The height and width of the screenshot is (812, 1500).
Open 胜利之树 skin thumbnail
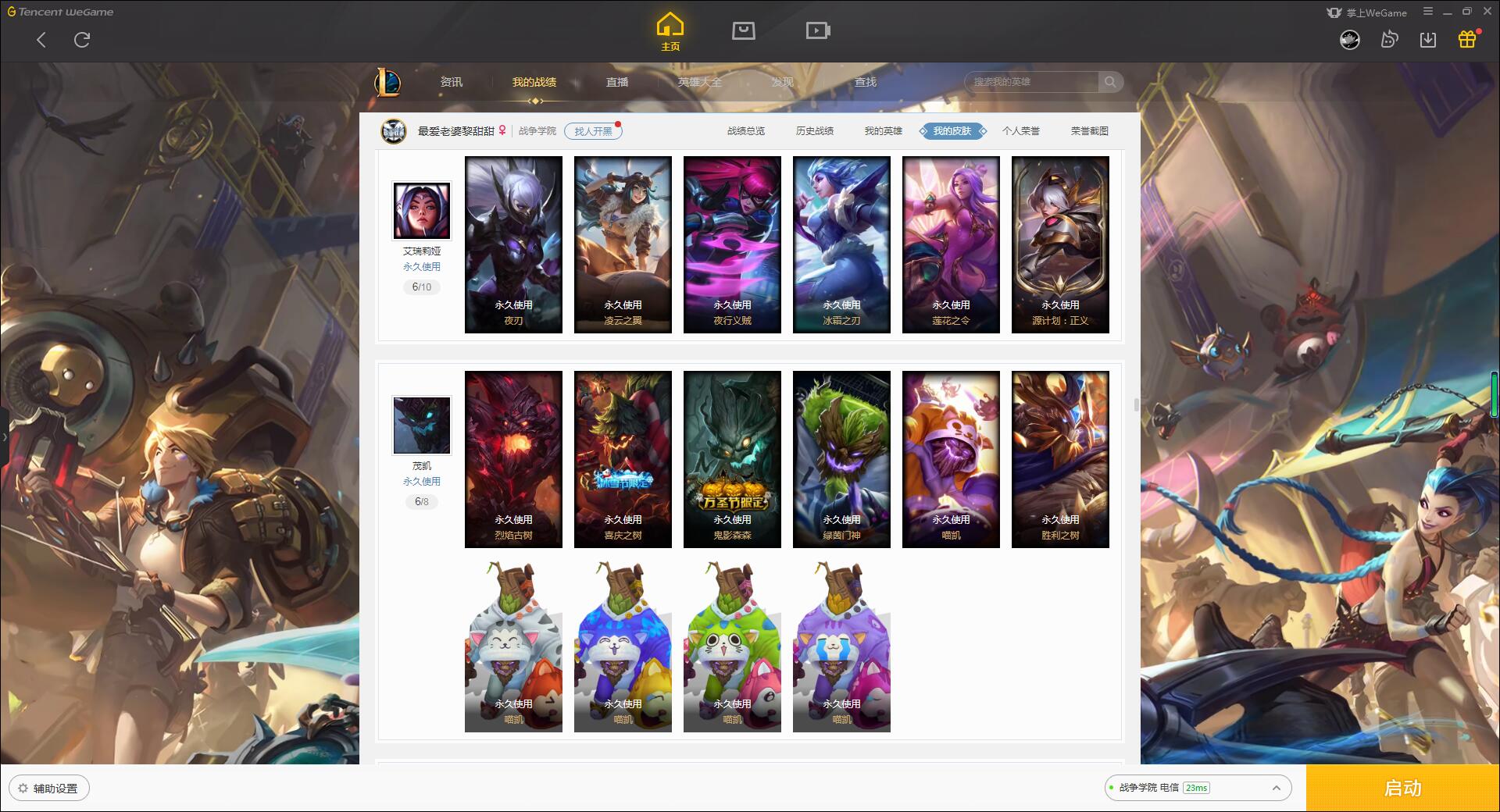tap(1060, 459)
